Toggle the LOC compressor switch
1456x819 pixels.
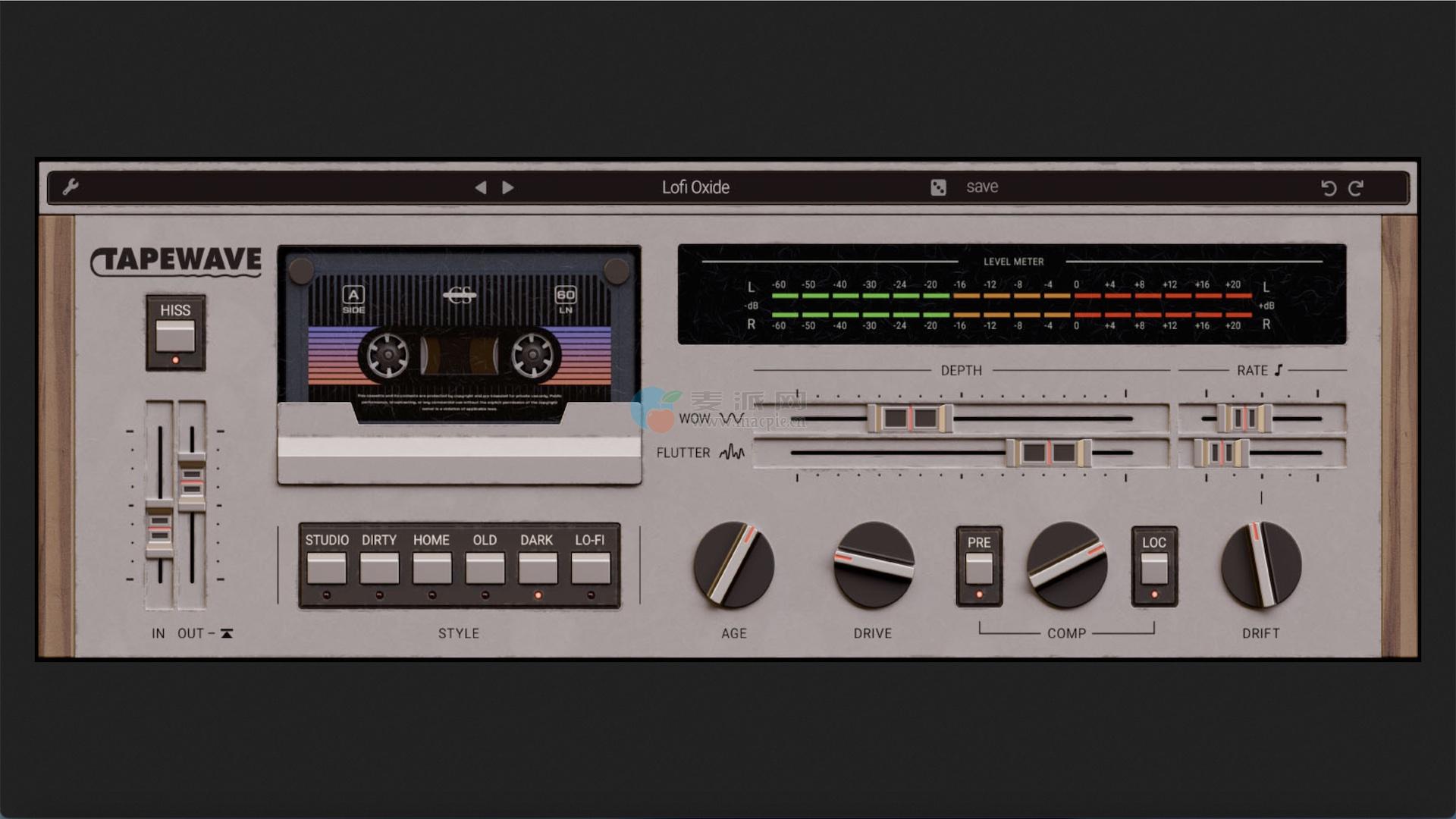pyautogui.click(x=1153, y=568)
